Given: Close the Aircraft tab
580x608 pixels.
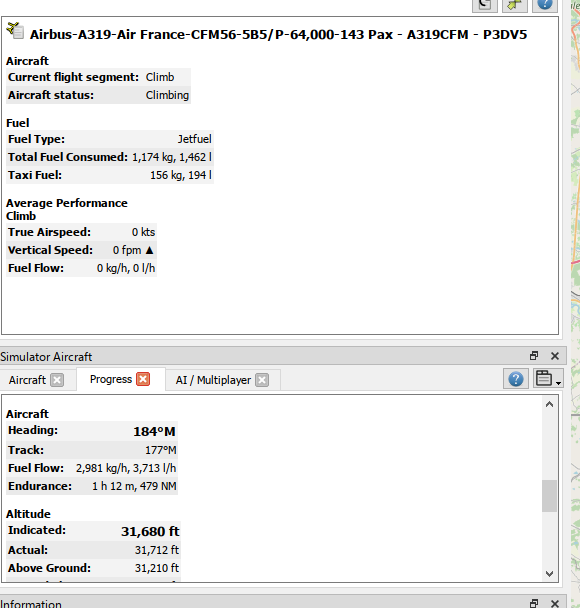Looking at the screenshot, I should pyautogui.click(x=57, y=380).
